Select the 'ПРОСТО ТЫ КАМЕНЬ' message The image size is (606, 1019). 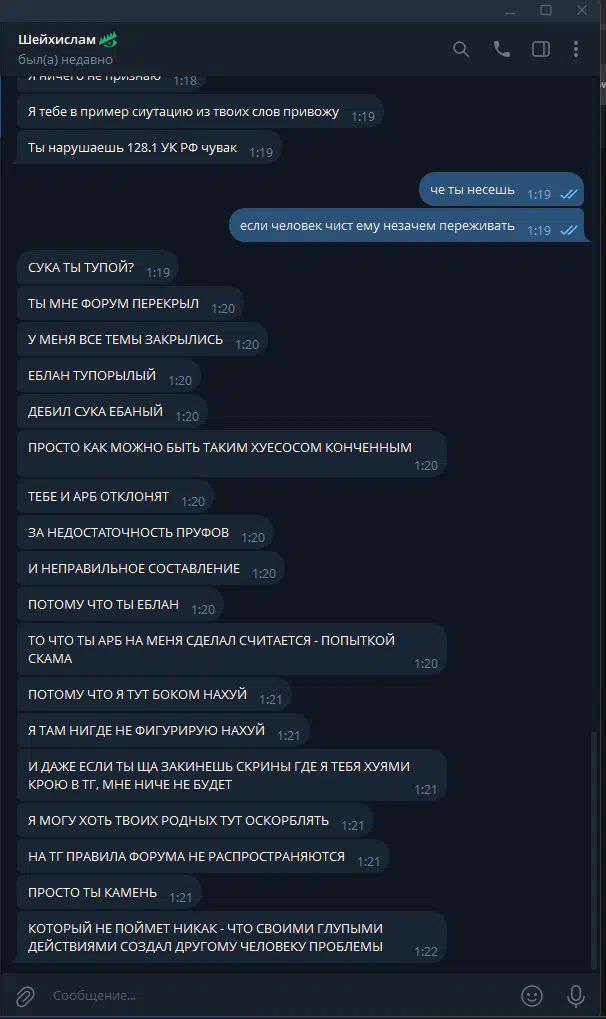pyautogui.click(x=109, y=894)
